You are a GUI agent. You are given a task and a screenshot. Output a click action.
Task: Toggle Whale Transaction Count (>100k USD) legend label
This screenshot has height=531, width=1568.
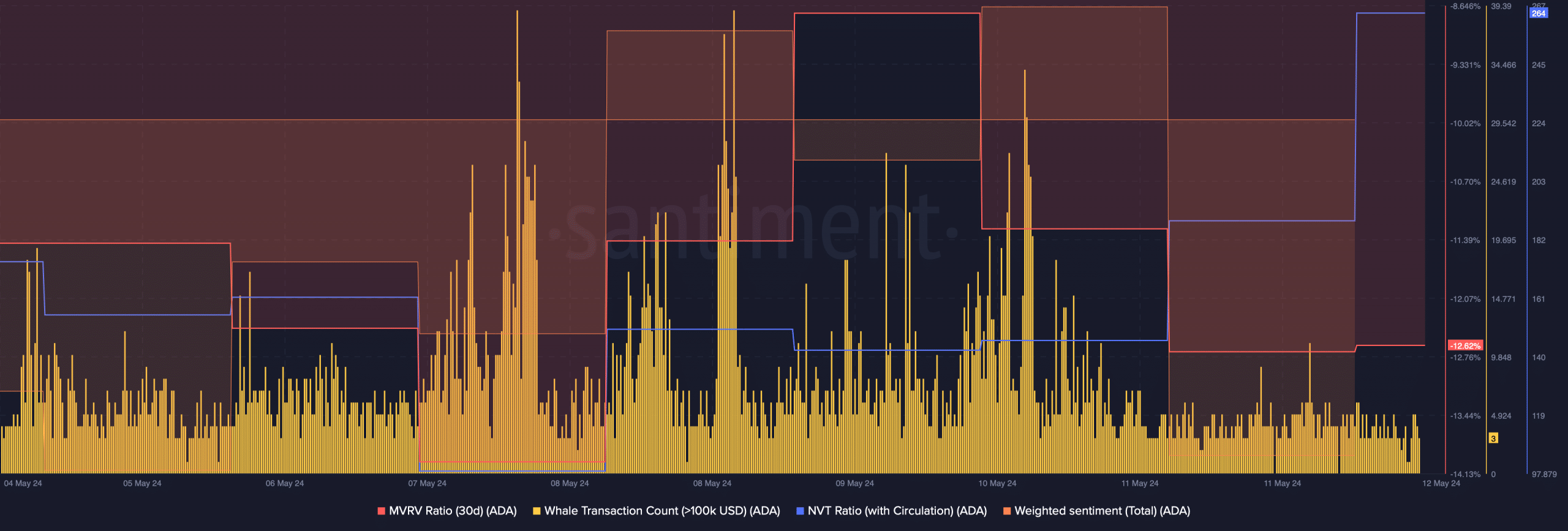[x=662, y=511]
